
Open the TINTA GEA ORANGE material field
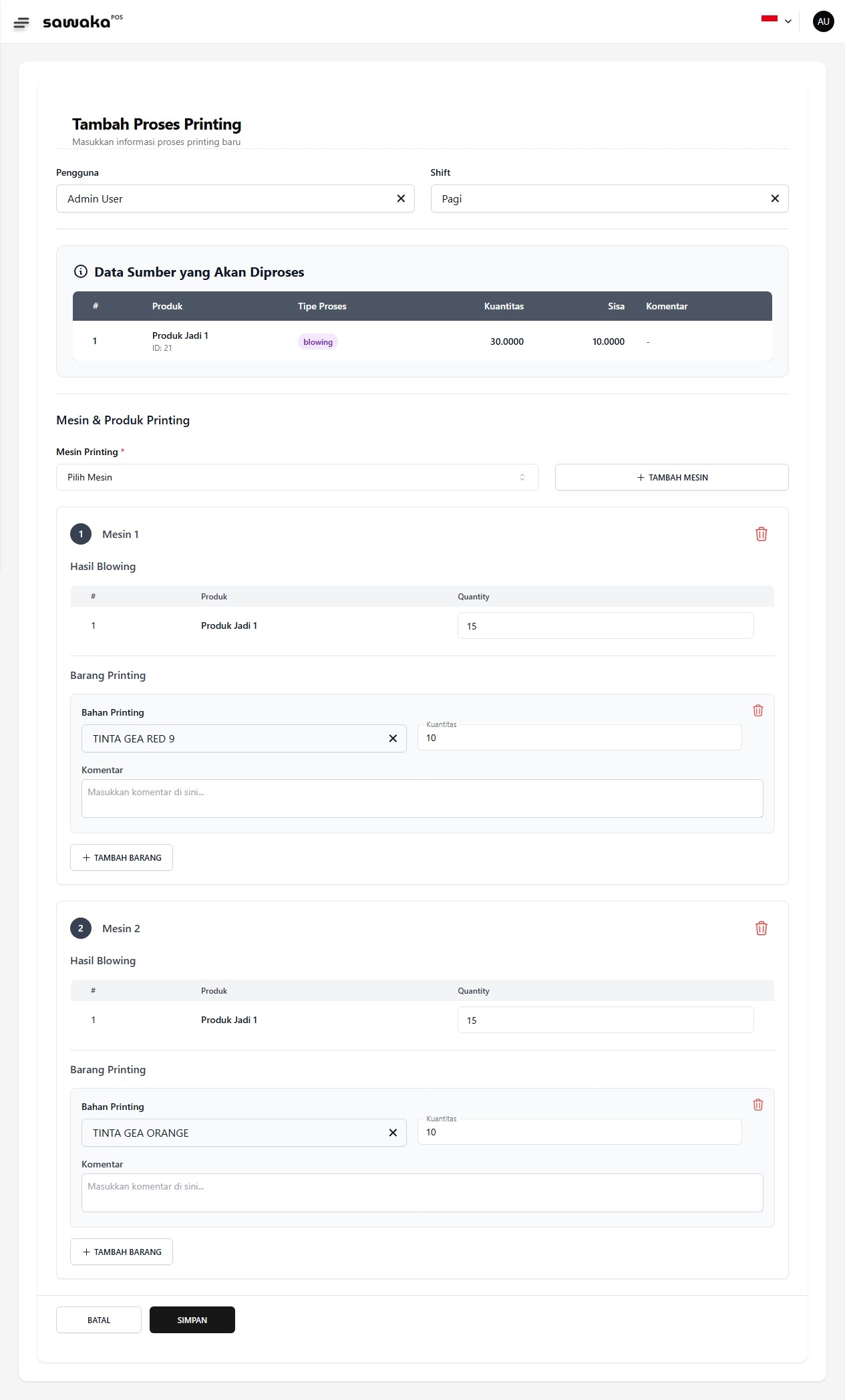click(x=244, y=1133)
